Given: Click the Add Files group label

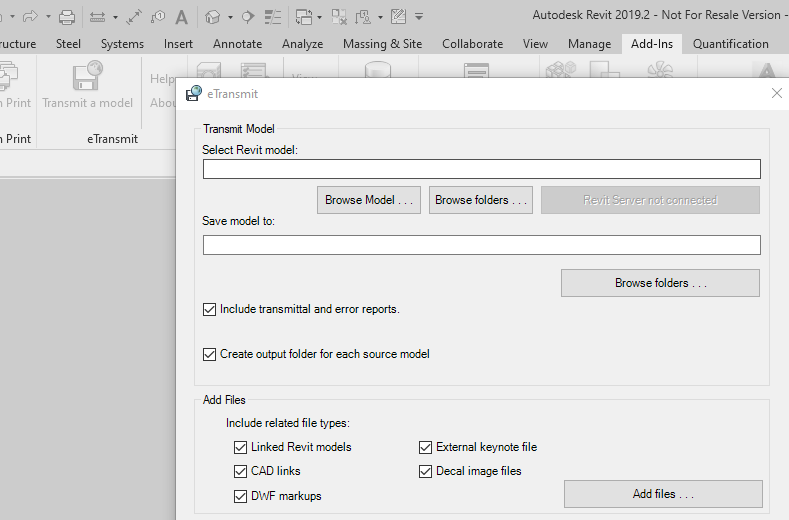Looking at the screenshot, I should point(224,400).
